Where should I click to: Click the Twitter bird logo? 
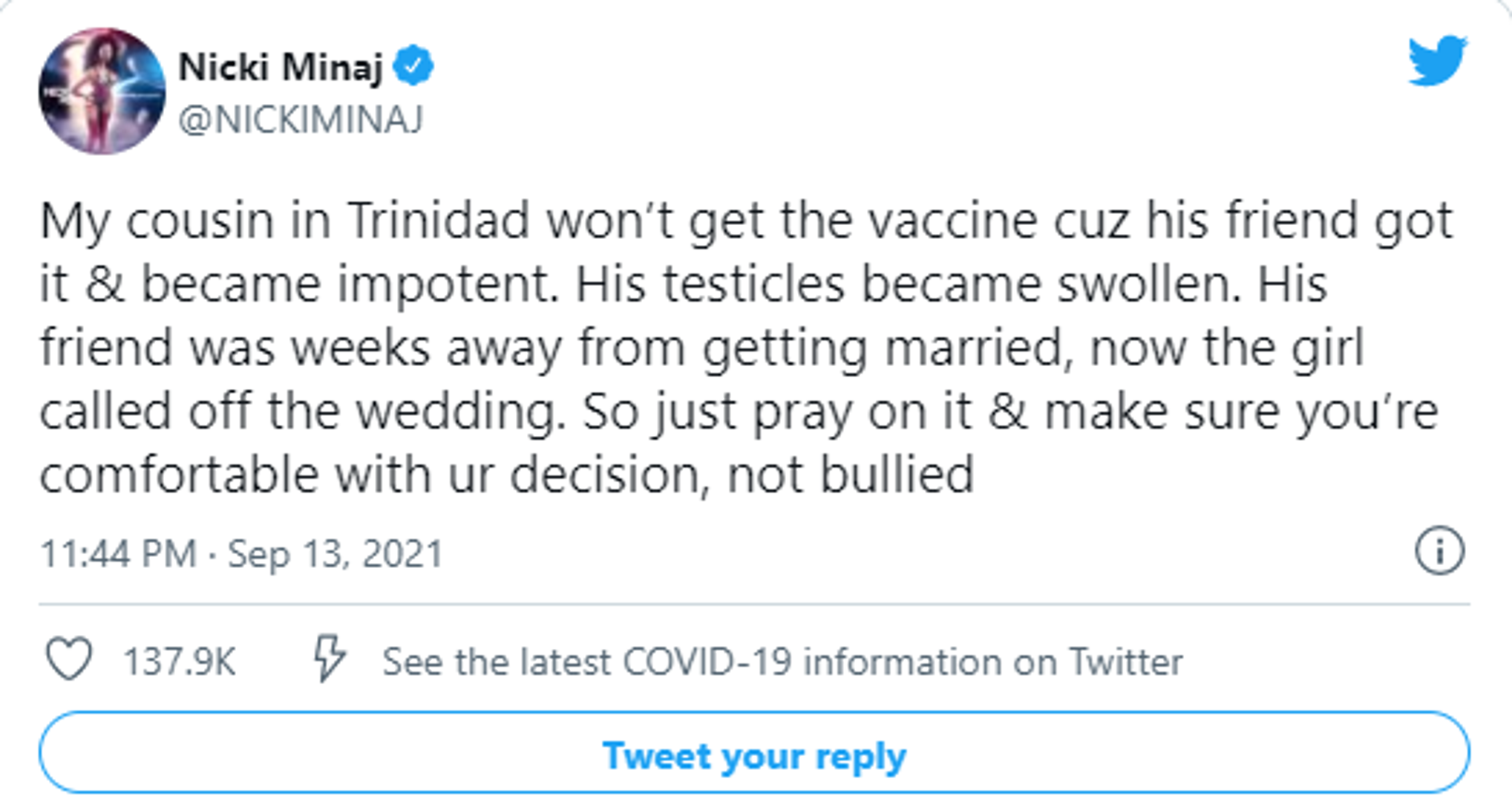(1437, 61)
